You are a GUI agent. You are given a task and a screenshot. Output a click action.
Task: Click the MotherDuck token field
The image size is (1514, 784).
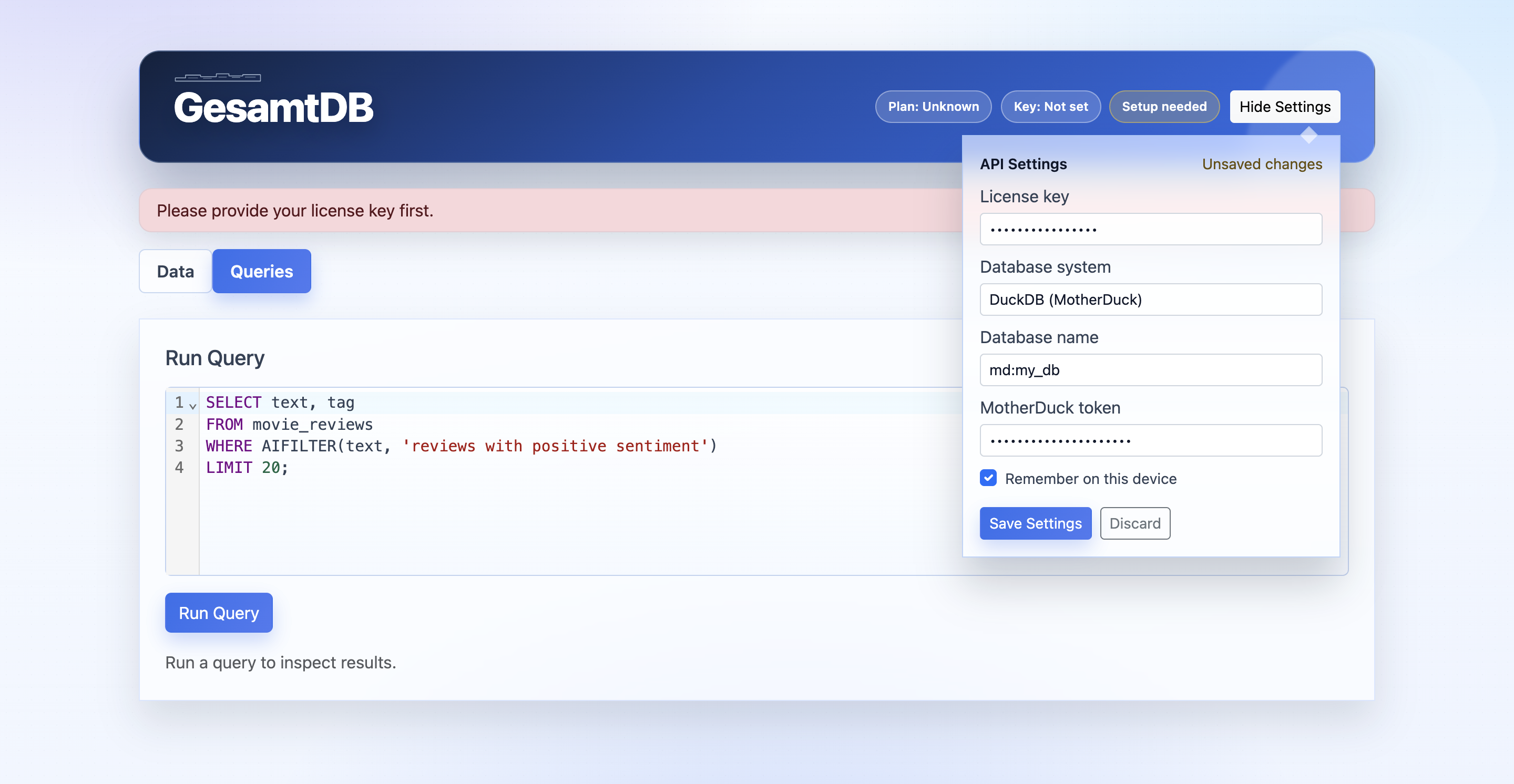[1151, 440]
